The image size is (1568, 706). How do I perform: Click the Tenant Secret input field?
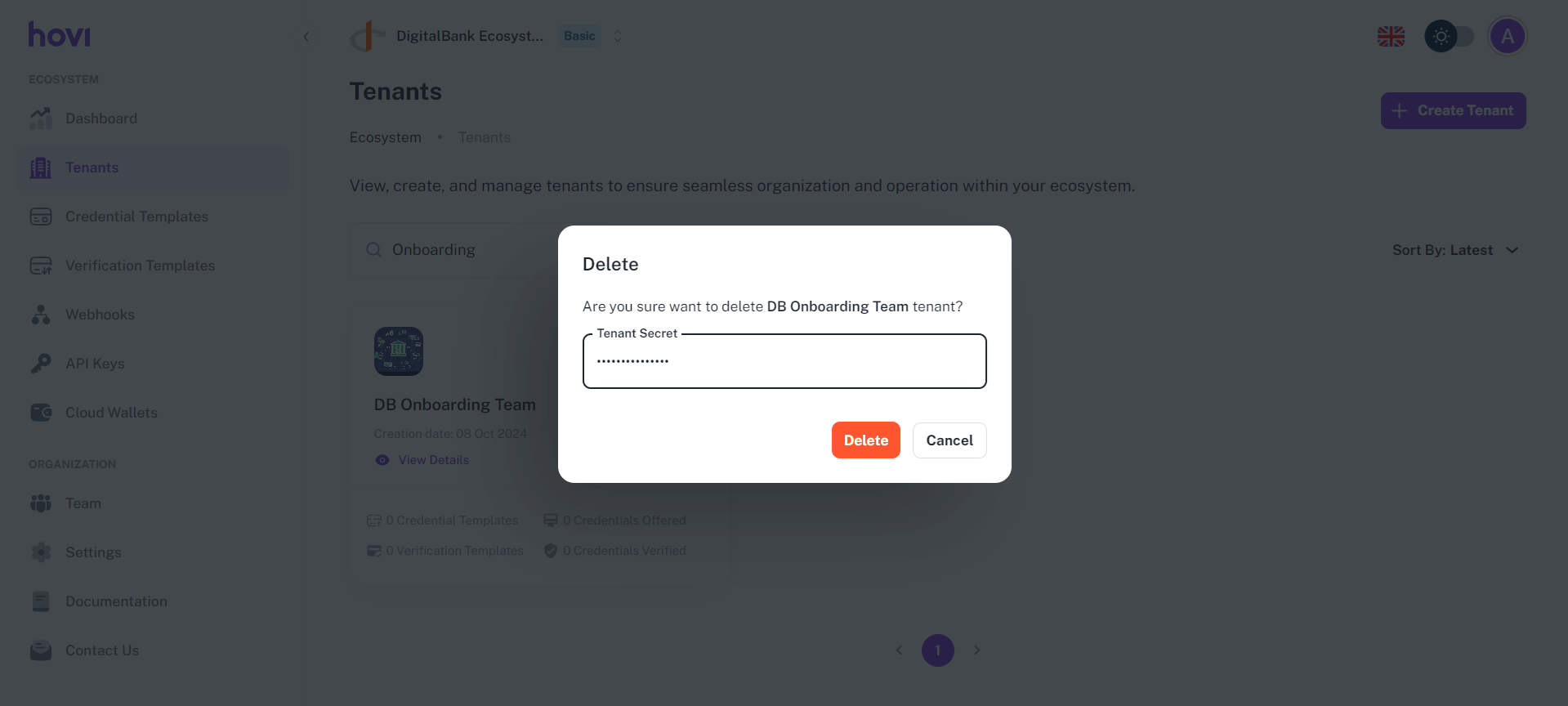[784, 361]
